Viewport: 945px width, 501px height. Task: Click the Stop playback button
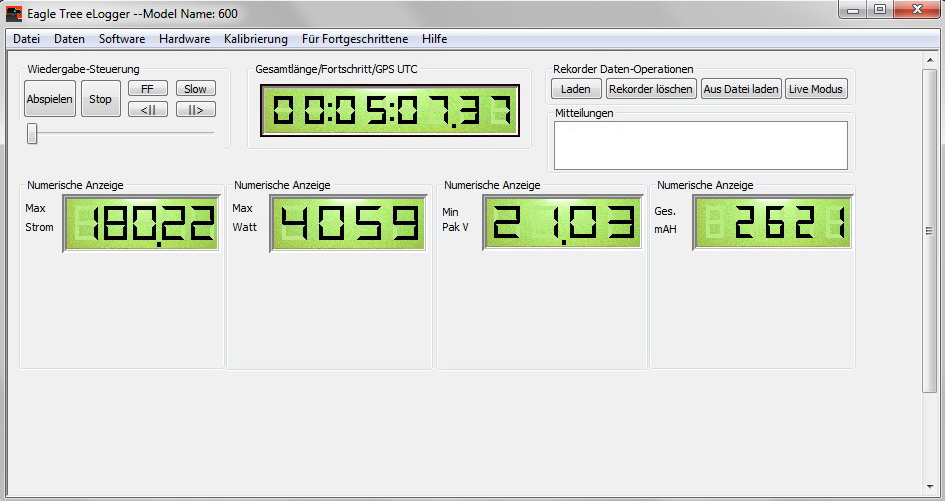coord(101,99)
